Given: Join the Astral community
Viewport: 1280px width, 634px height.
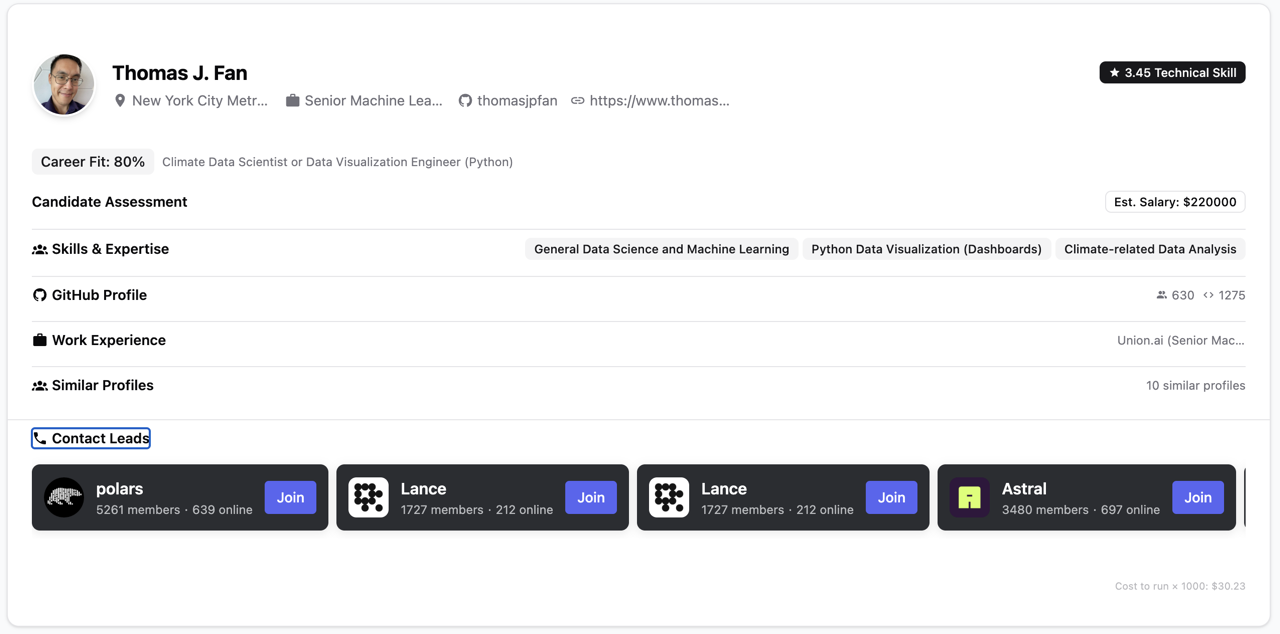Looking at the screenshot, I should point(1198,497).
